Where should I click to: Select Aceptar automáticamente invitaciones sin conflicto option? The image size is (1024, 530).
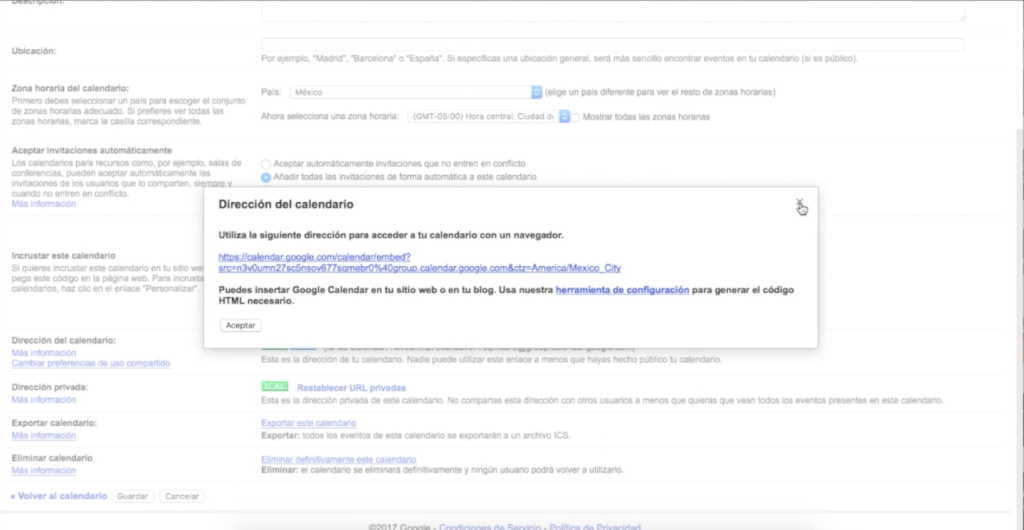[x=266, y=163]
